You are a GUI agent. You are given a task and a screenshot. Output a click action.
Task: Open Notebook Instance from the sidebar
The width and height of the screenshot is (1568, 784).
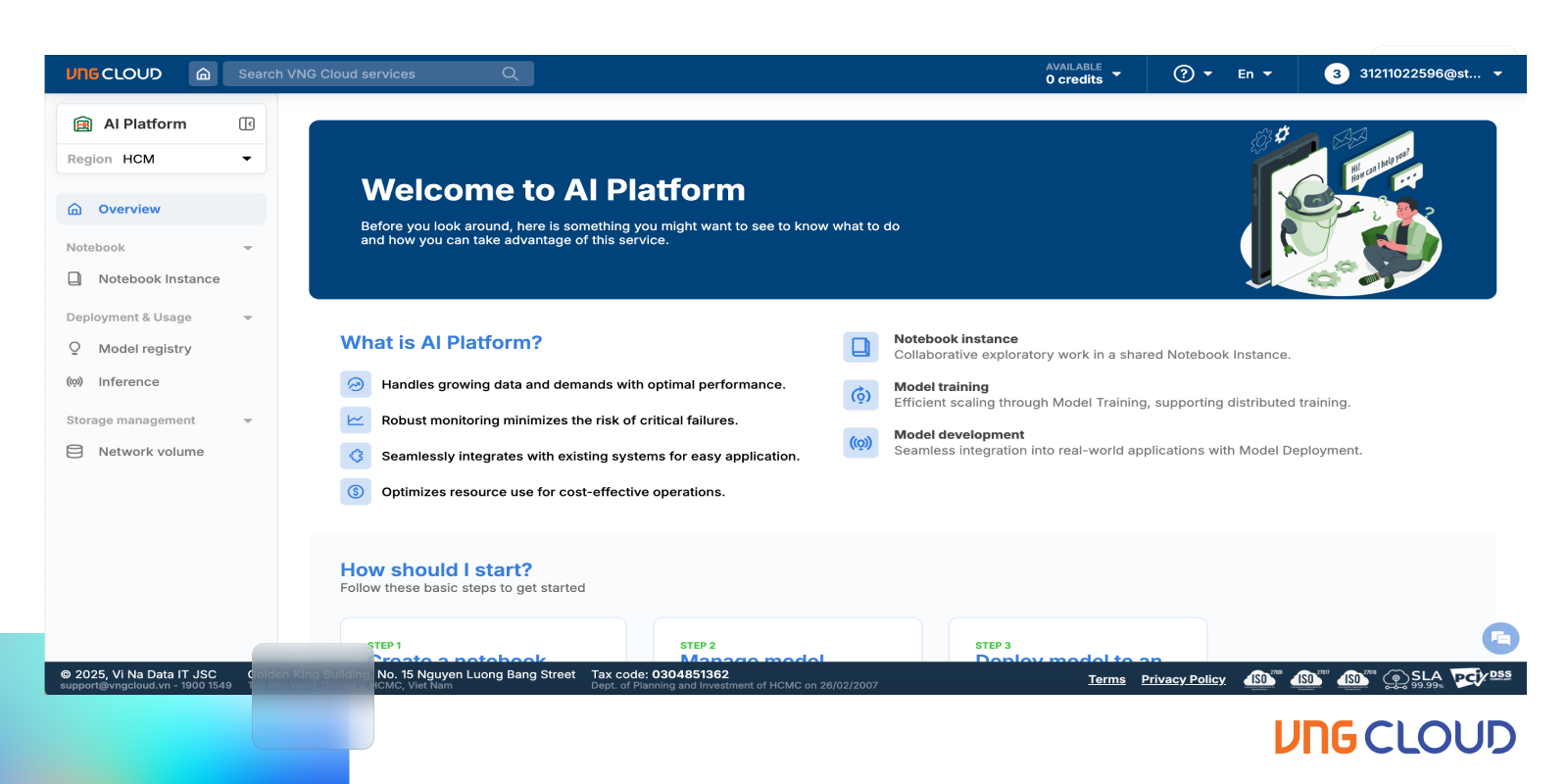tap(159, 279)
